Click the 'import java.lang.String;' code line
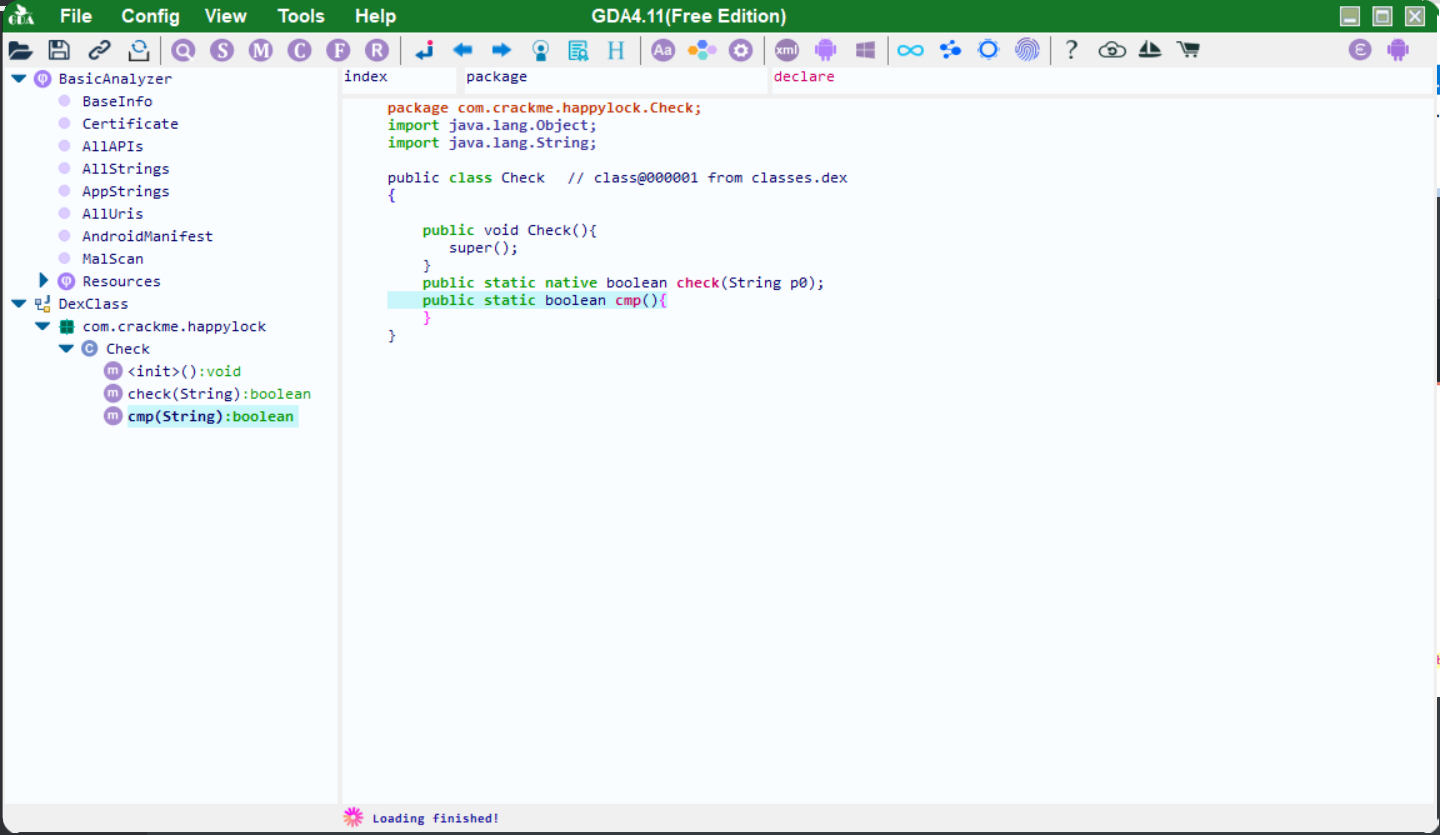The height and width of the screenshot is (835, 1440). (492, 143)
